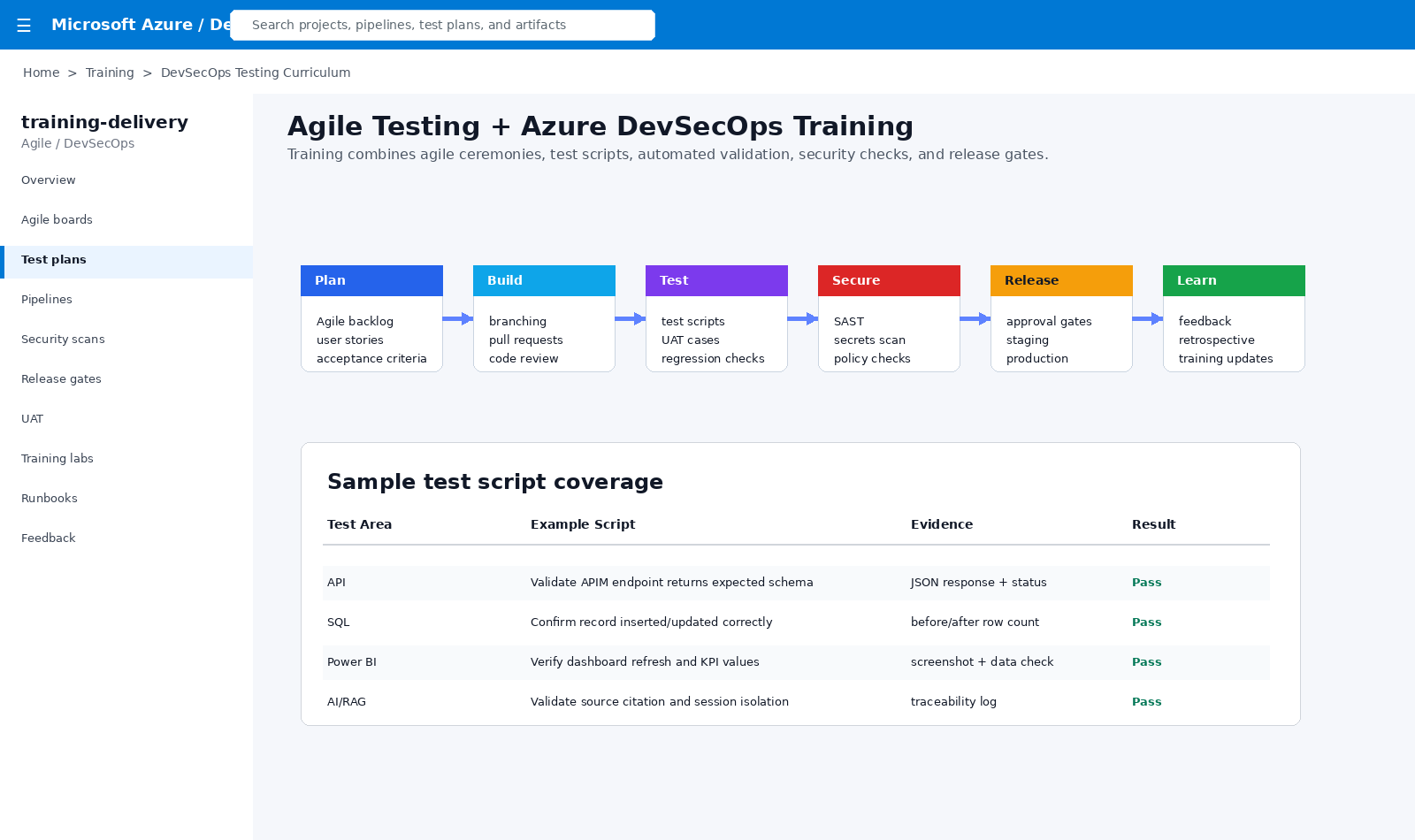Click 'code review' in Build card
Image resolution: width=1415 pixels, height=840 pixels.
(524, 359)
